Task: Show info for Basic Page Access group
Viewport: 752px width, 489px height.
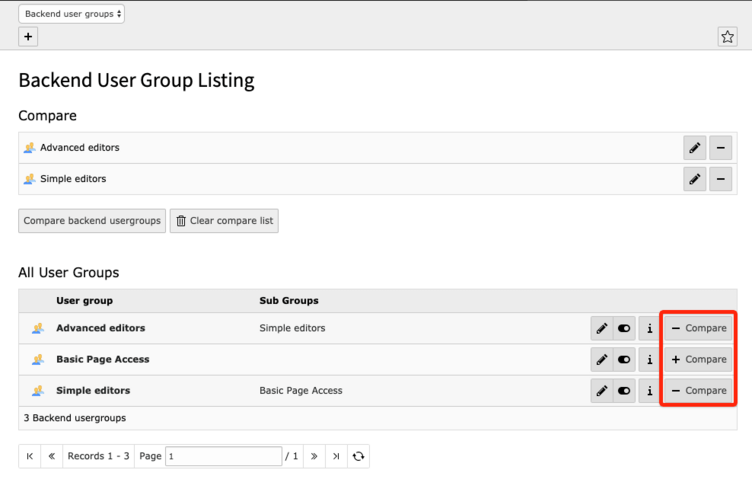Action: point(649,360)
